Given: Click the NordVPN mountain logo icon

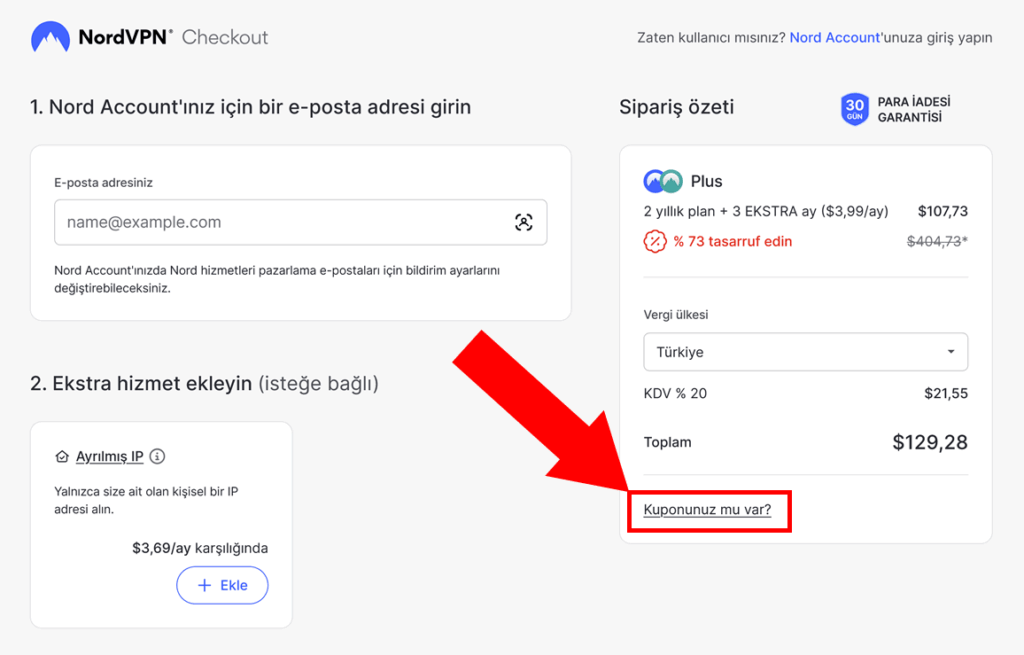Looking at the screenshot, I should (50, 37).
